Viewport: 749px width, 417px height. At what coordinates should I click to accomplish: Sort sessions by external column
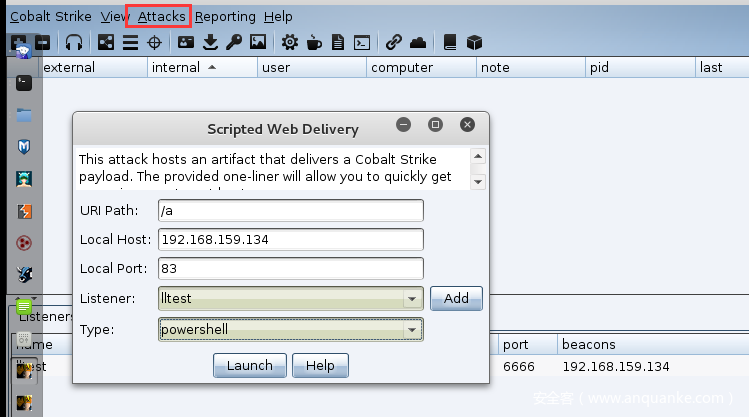pos(95,67)
